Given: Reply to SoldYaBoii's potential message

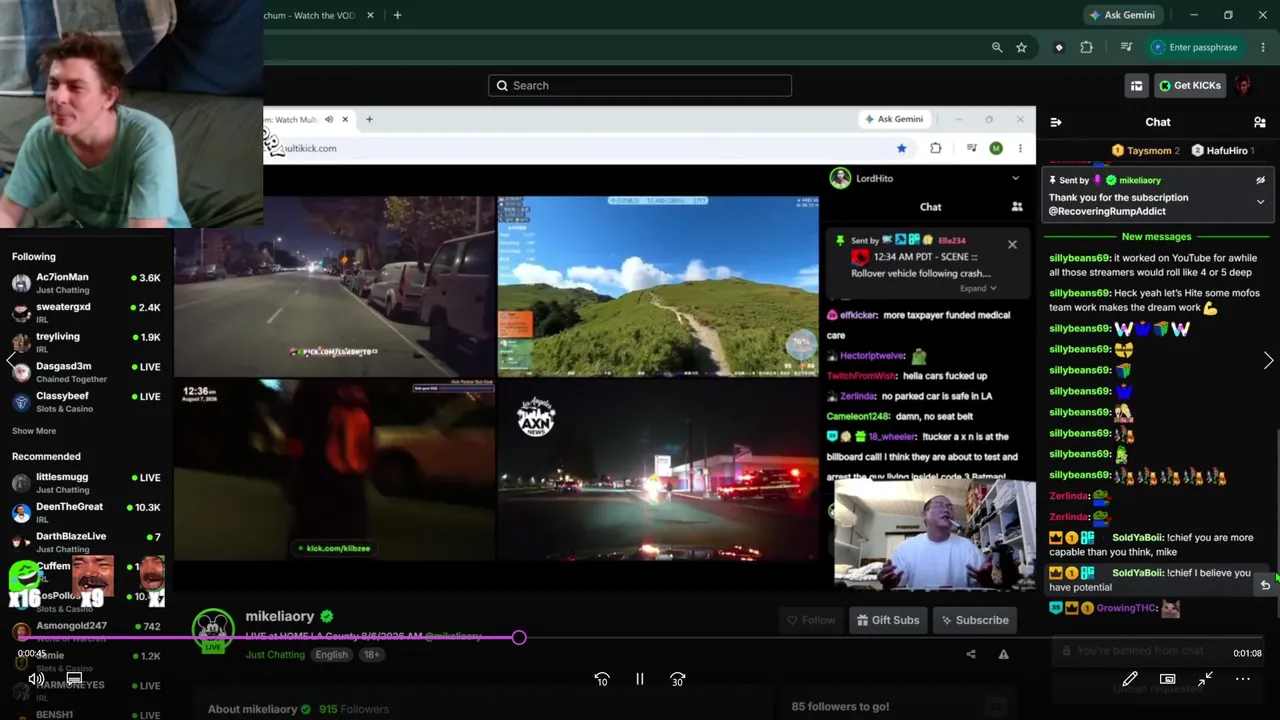Looking at the screenshot, I should [1265, 585].
